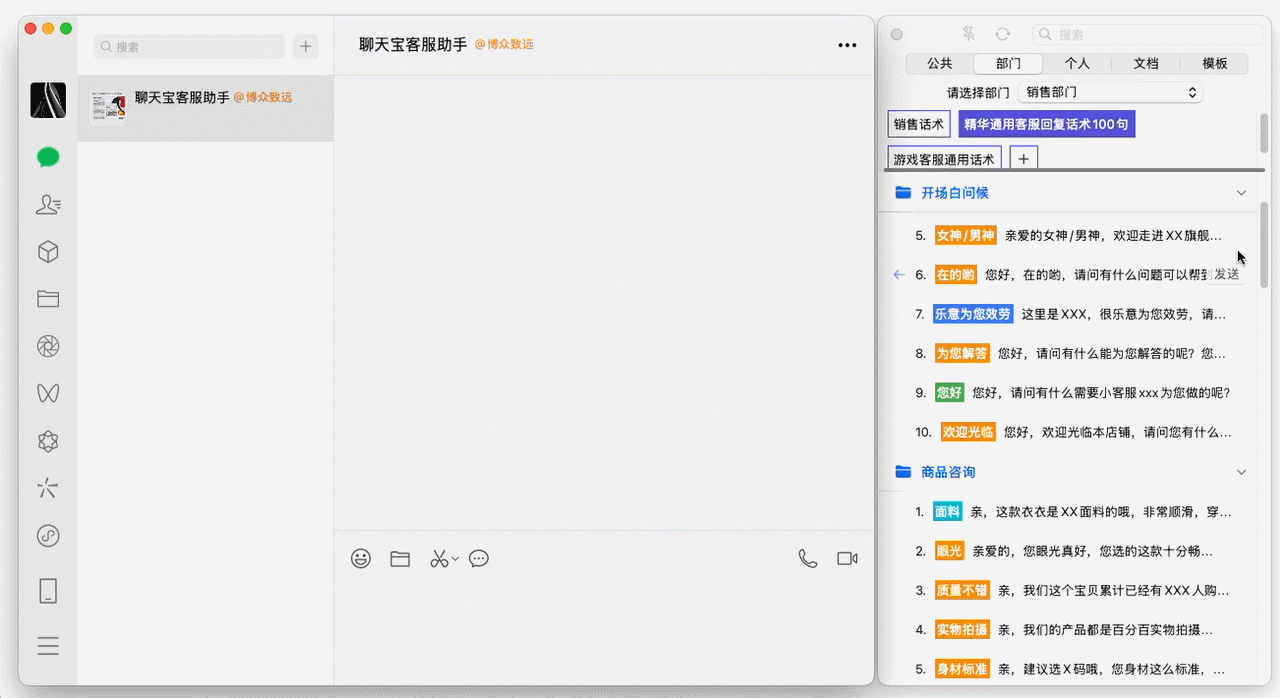The width and height of the screenshot is (1280, 698).
Task: Open the three-line menu at sidebar bottom
Action: 48,646
